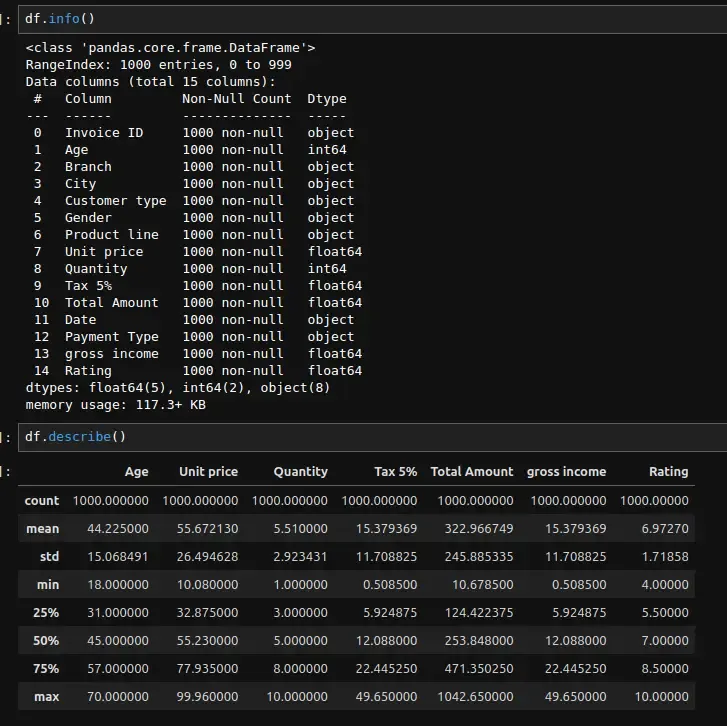Click the Total Amount header in describe table
The height and width of the screenshot is (726, 727).
pos(472,472)
